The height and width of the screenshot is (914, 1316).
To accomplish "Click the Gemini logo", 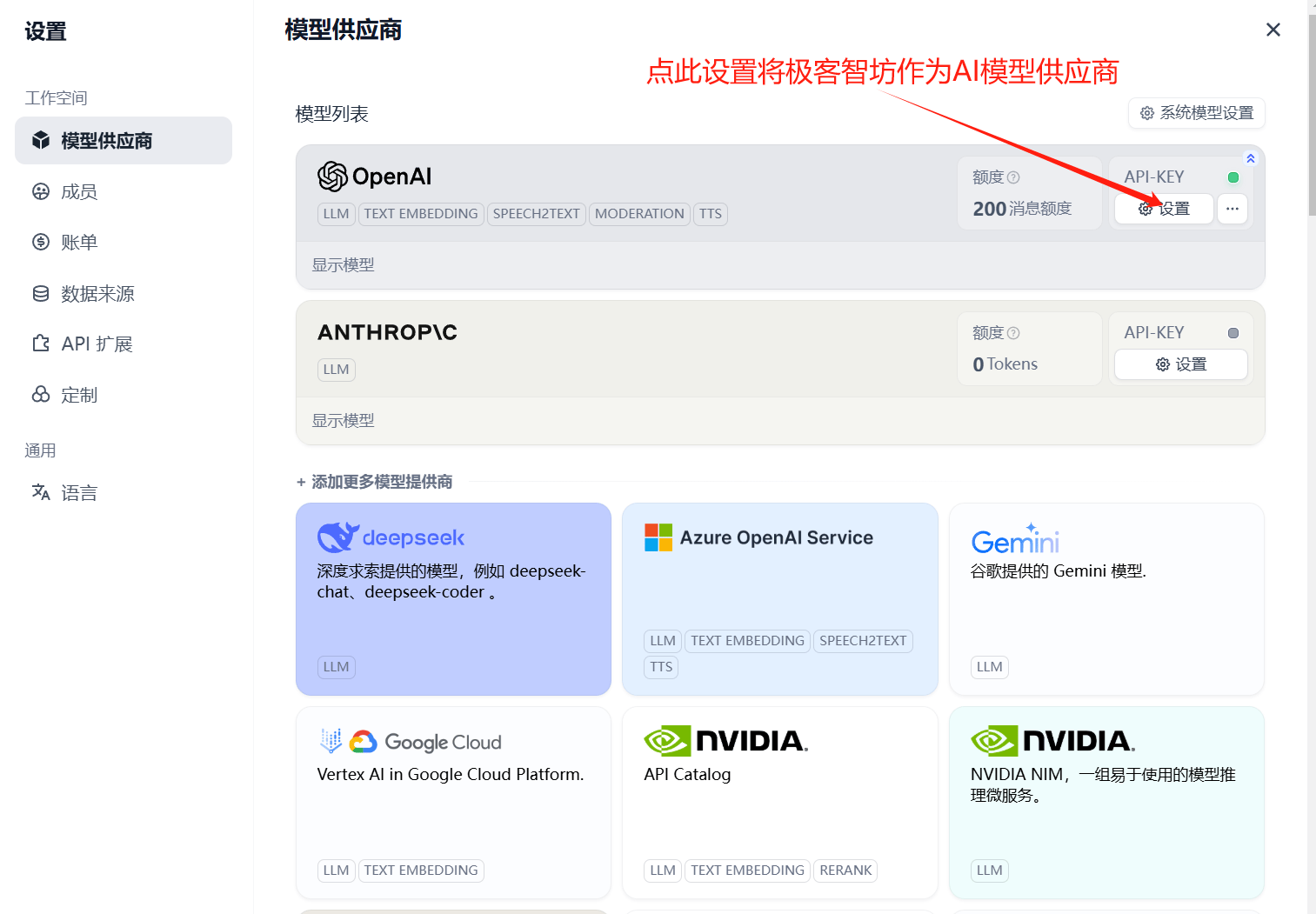I will coord(1015,539).
